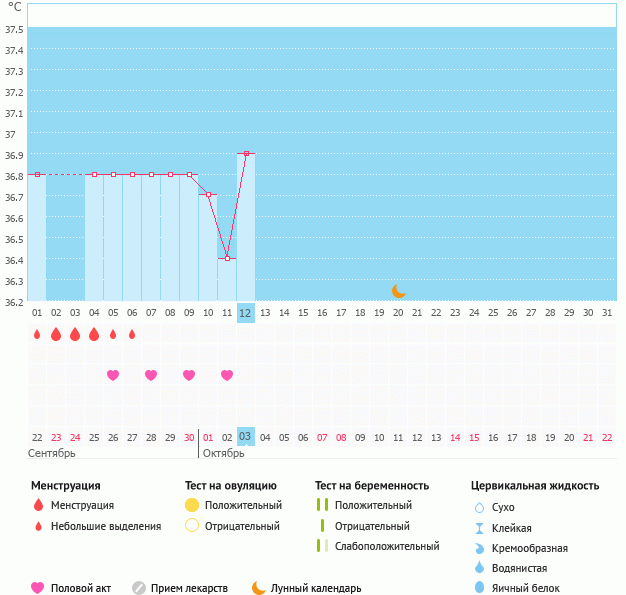Select the 36.9 temperature point on day 12
The image size is (626, 595).
coord(246,154)
